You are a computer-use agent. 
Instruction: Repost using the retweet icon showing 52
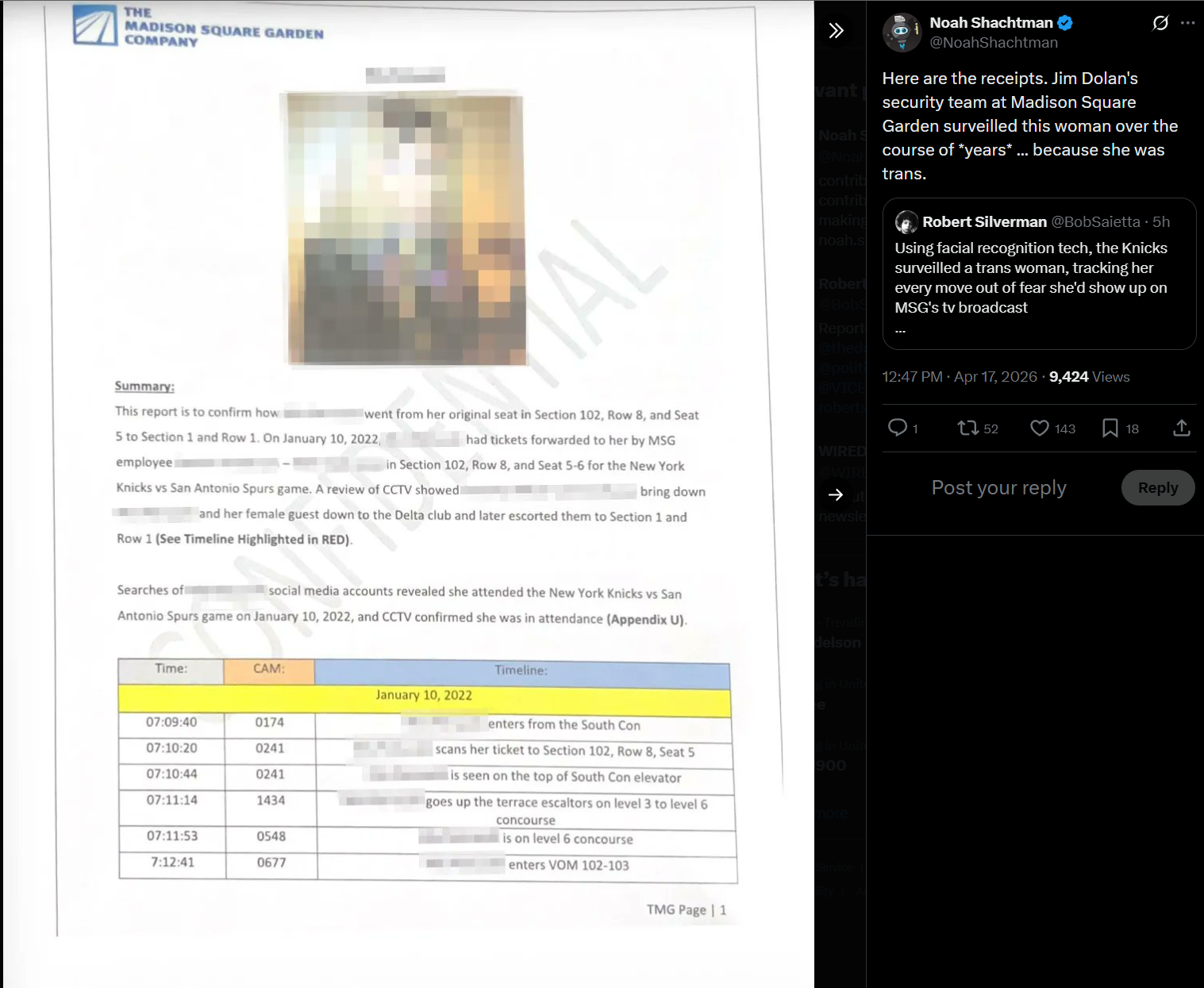[x=968, y=429]
